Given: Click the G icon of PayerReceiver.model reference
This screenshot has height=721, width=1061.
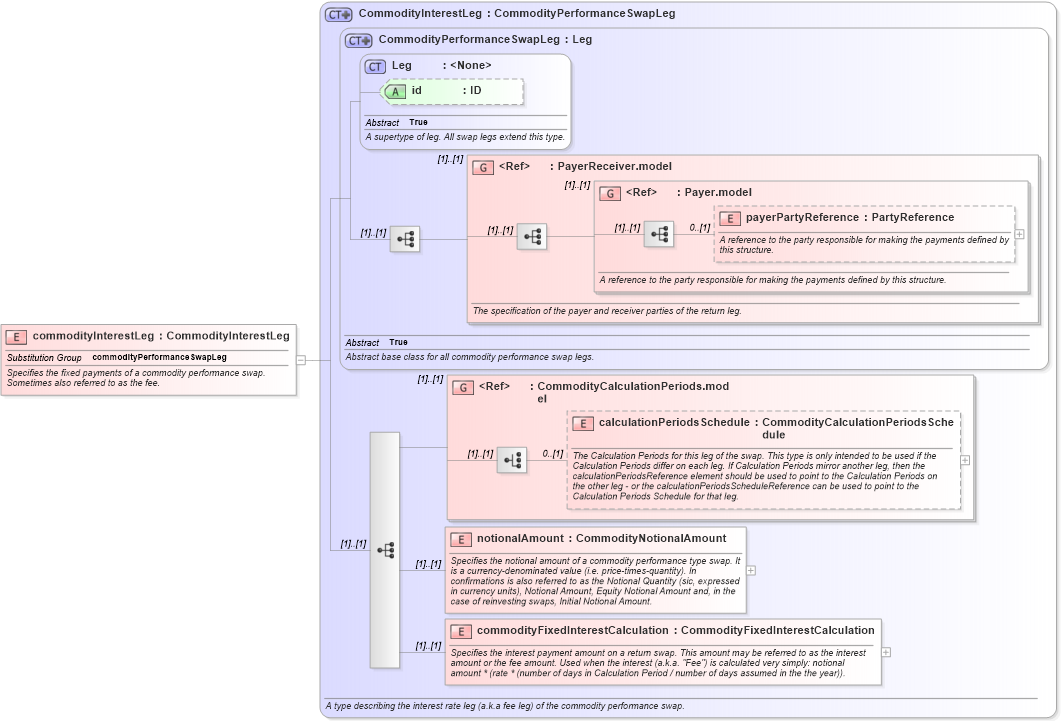Looking at the screenshot, I should click(482, 167).
